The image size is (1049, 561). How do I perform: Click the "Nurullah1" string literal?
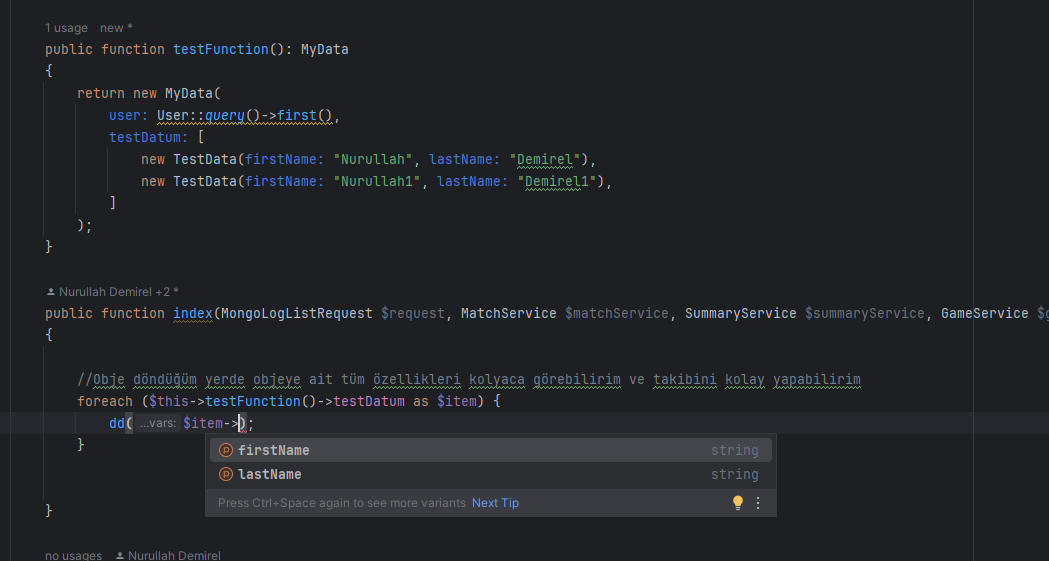tap(377, 181)
